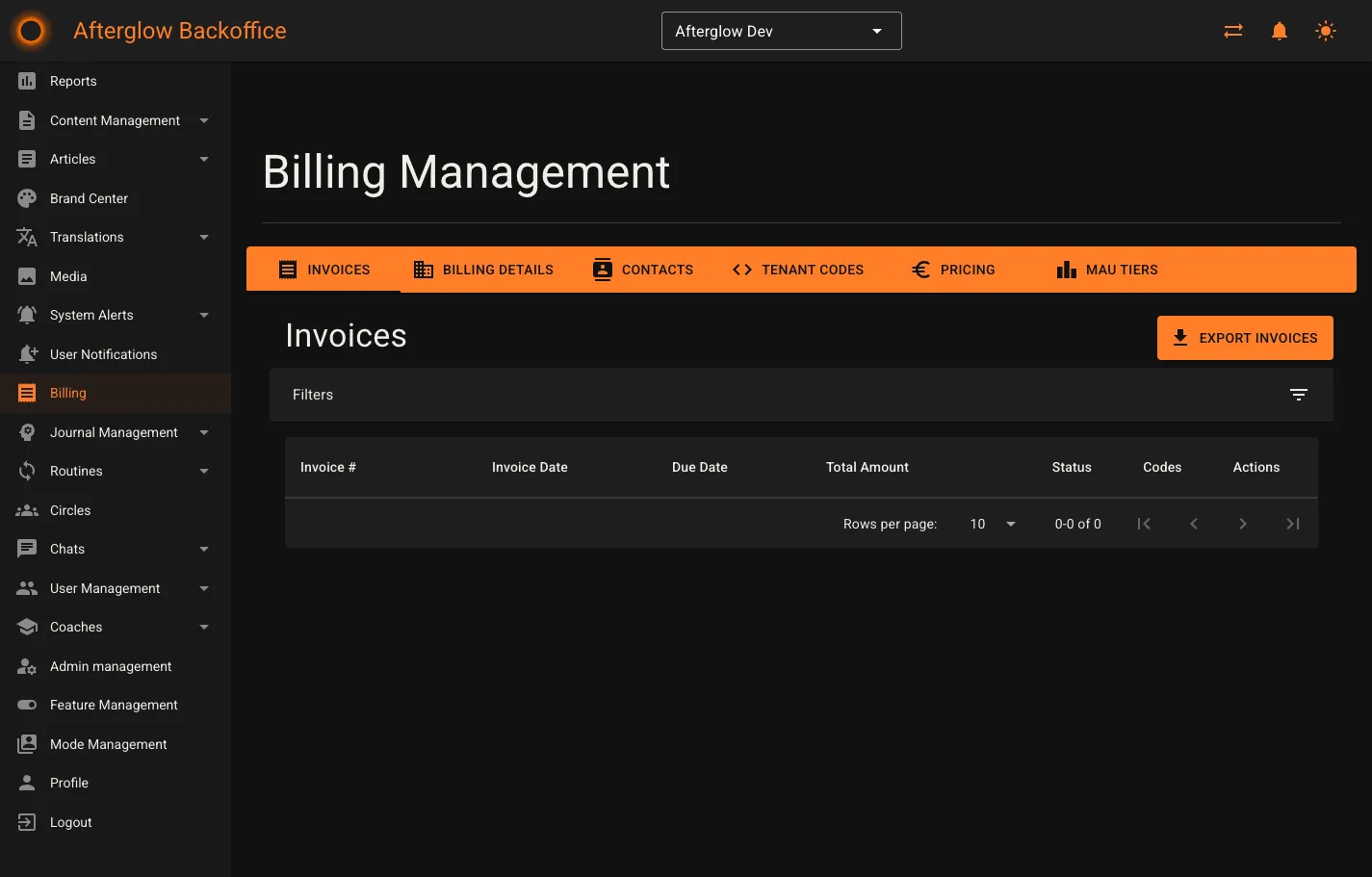The width and height of the screenshot is (1372, 877).
Task: Open User Notifications in the sidebar
Action: (103, 354)
